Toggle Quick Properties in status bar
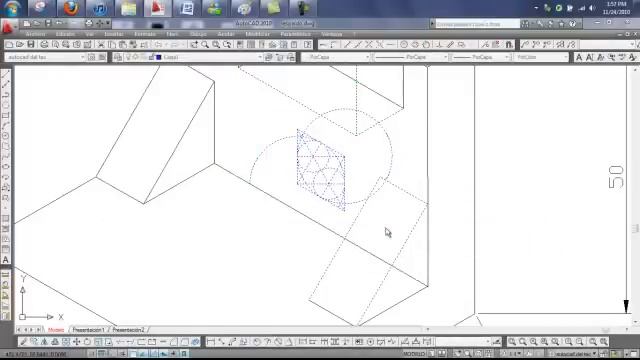This screenshot has width=640, height=360. point(184,353)
